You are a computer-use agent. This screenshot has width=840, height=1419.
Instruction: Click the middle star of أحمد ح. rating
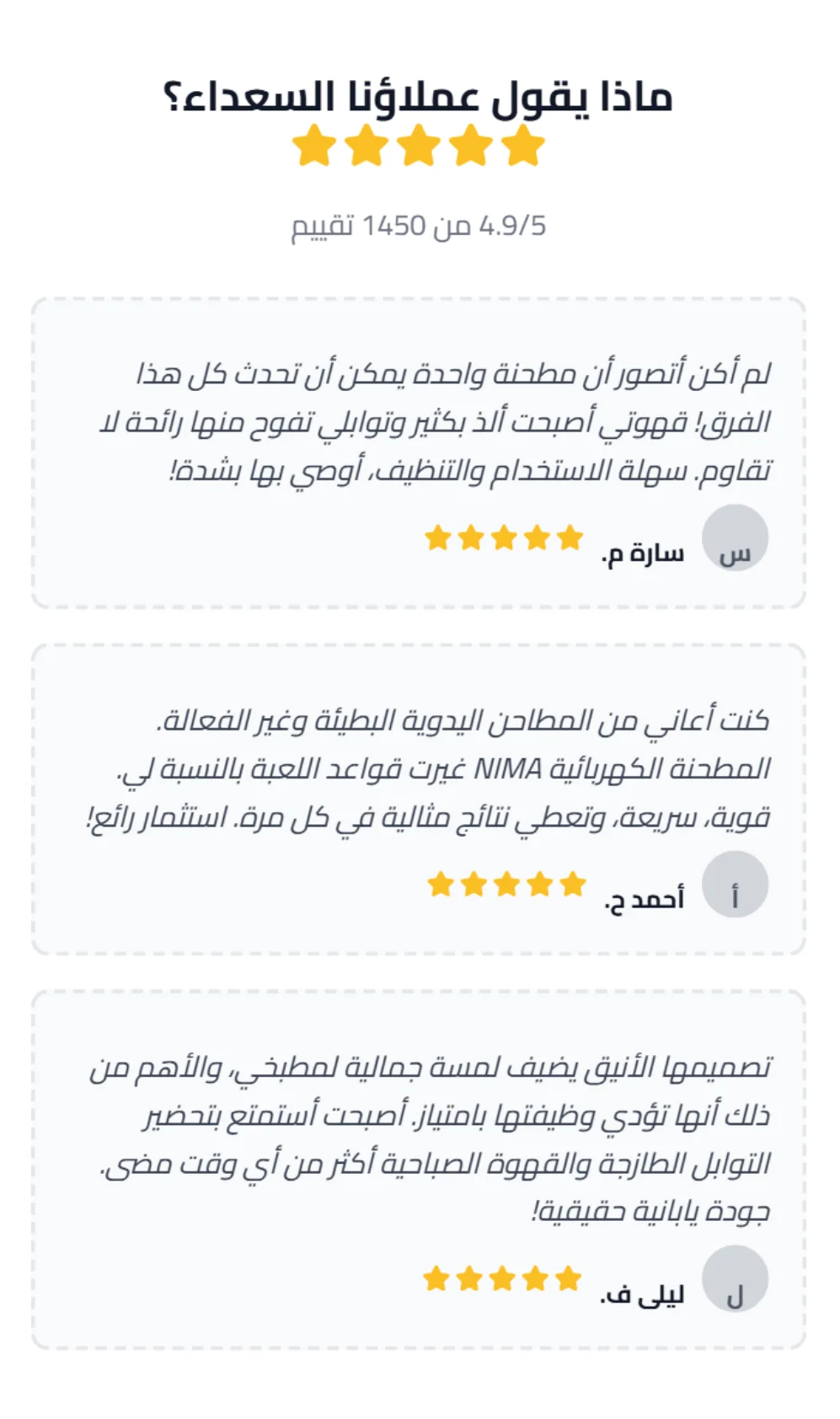pyautogui.click(x=506, y=884)
